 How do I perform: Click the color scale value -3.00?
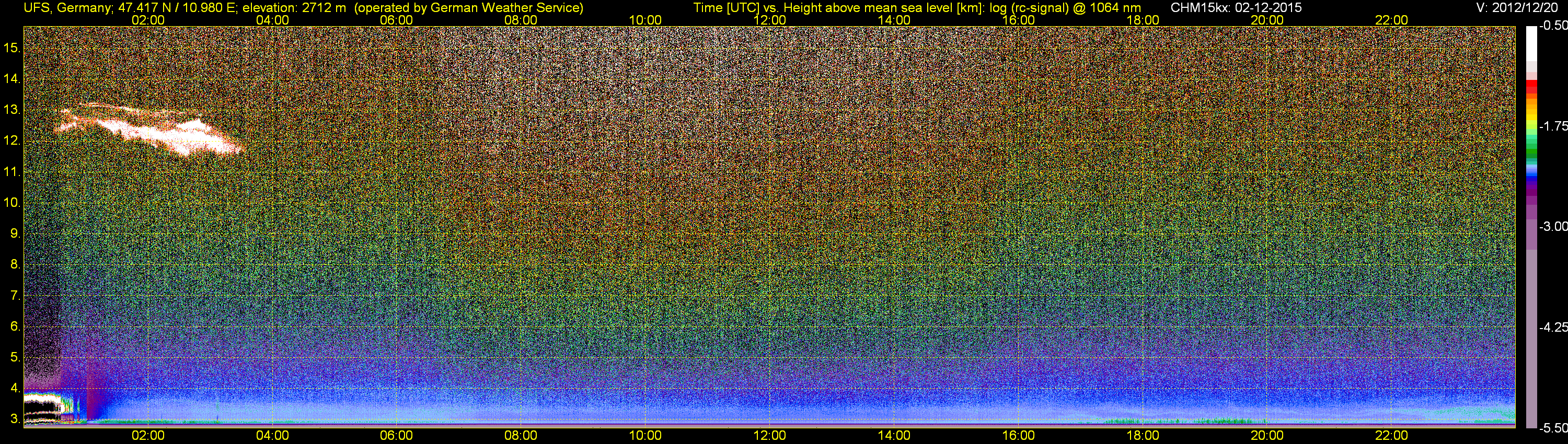pos(1553,227)
